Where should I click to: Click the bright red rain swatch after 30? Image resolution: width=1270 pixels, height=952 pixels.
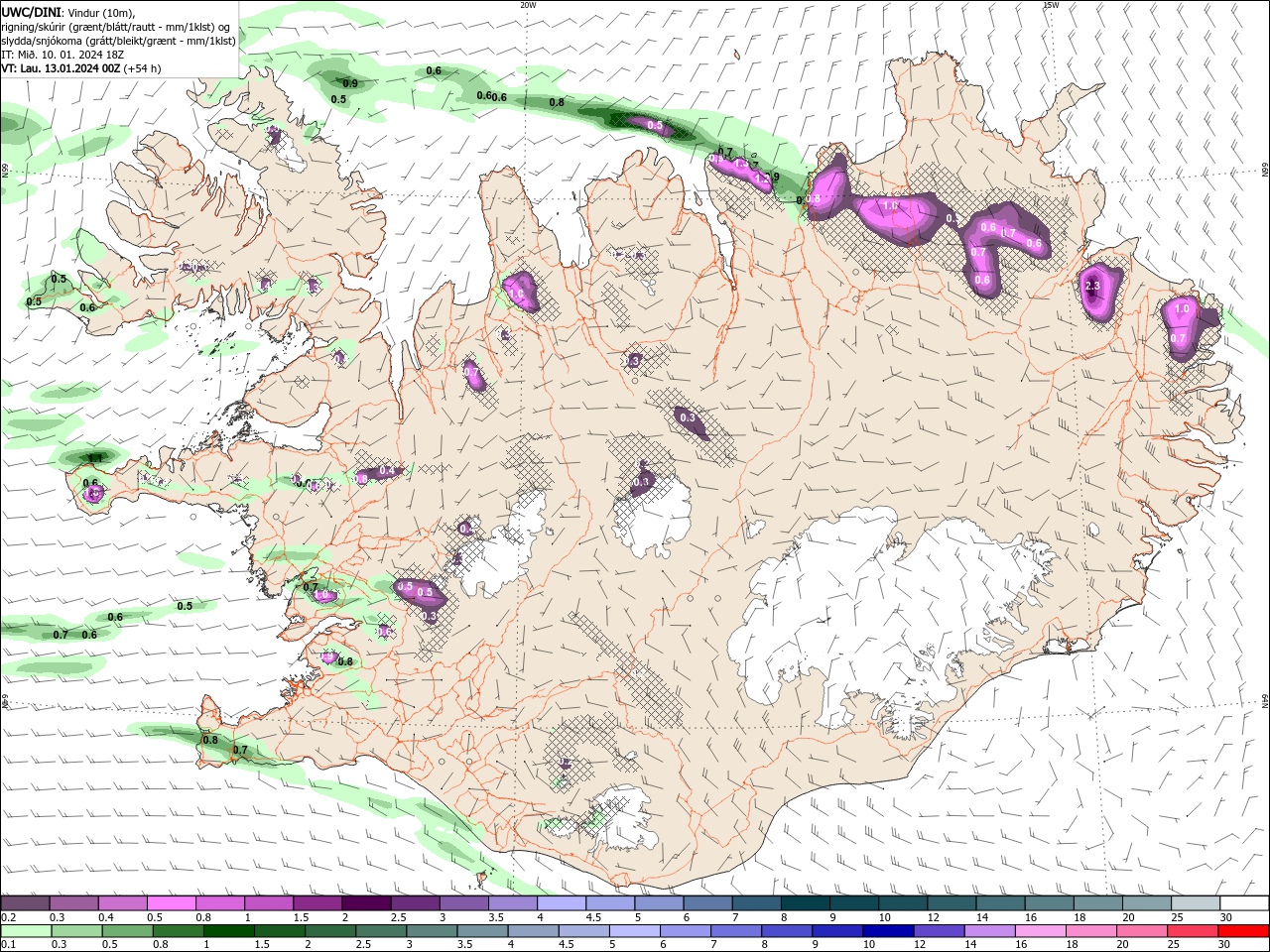(x=1243, y=931)
